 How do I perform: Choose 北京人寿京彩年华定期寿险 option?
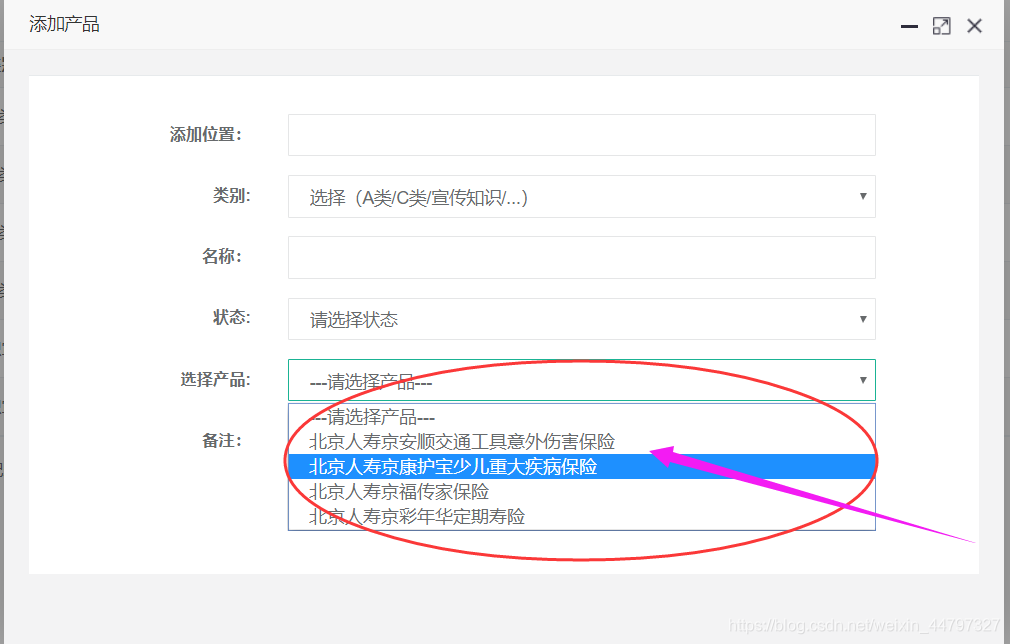(x=582, y=516)
